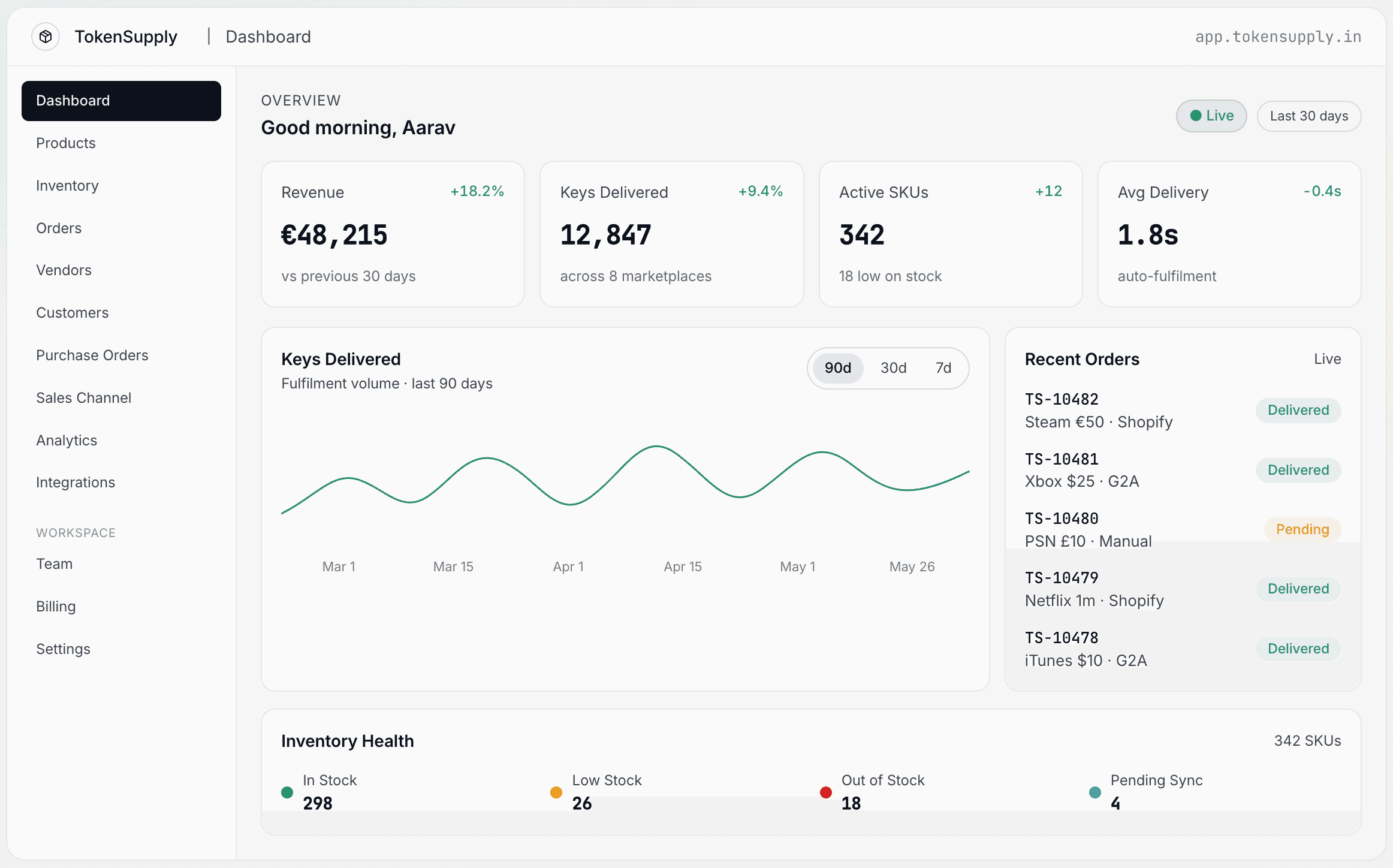Click the teal Pending Sync dot

[1095, 792]
